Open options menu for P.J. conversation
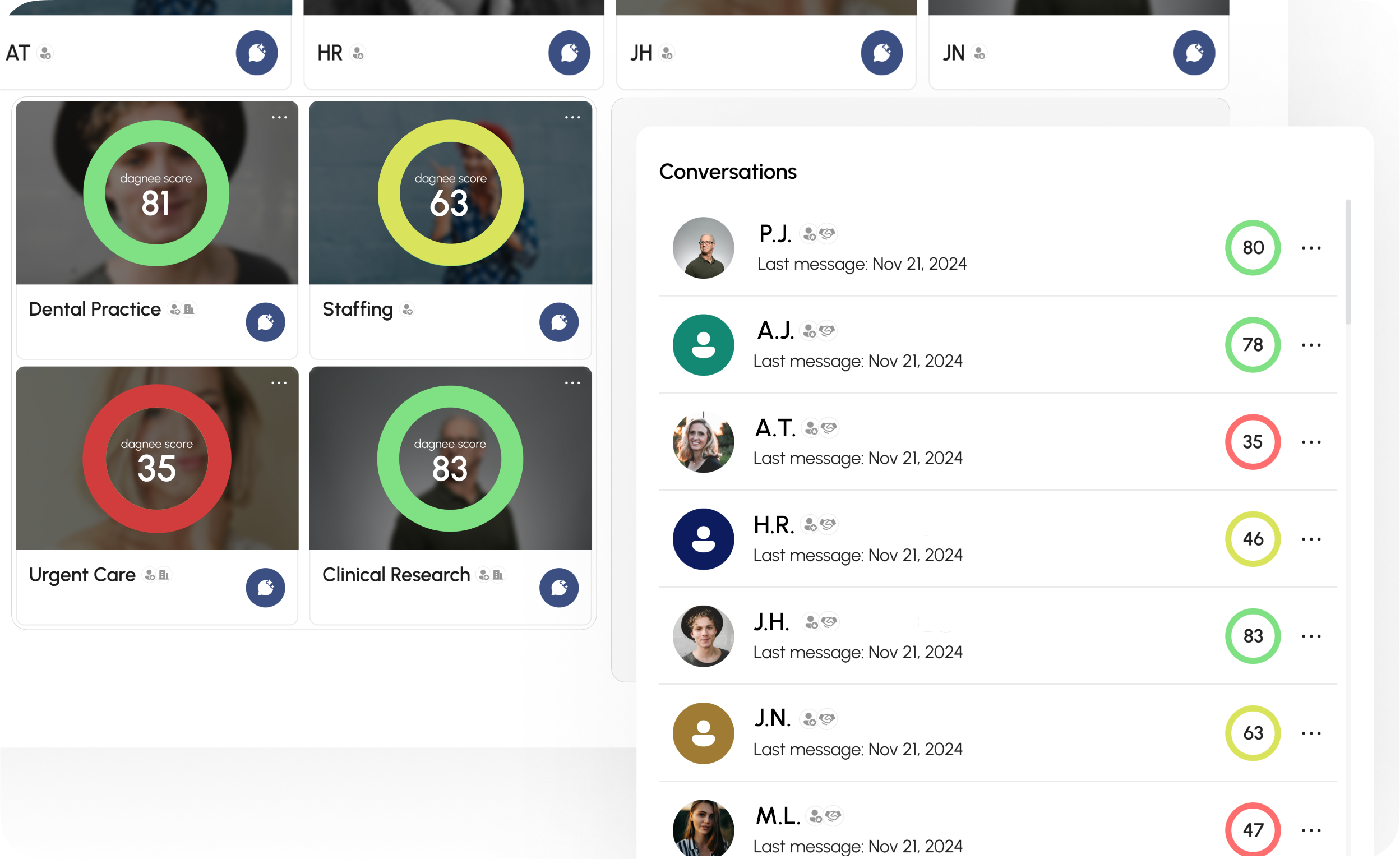Image resolution: width=1400 pixels, height=859 pixels. click(1311, 248)
